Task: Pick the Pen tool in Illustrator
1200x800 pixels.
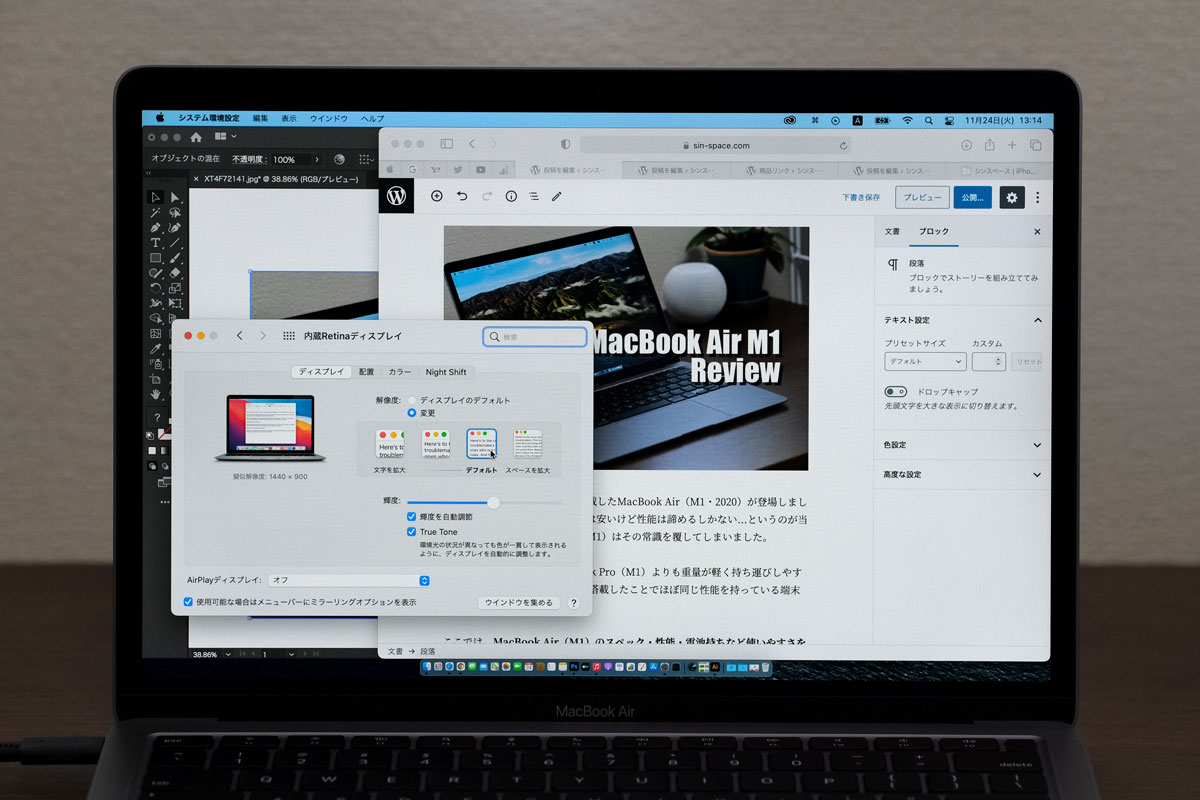Action: pos(155,227)
